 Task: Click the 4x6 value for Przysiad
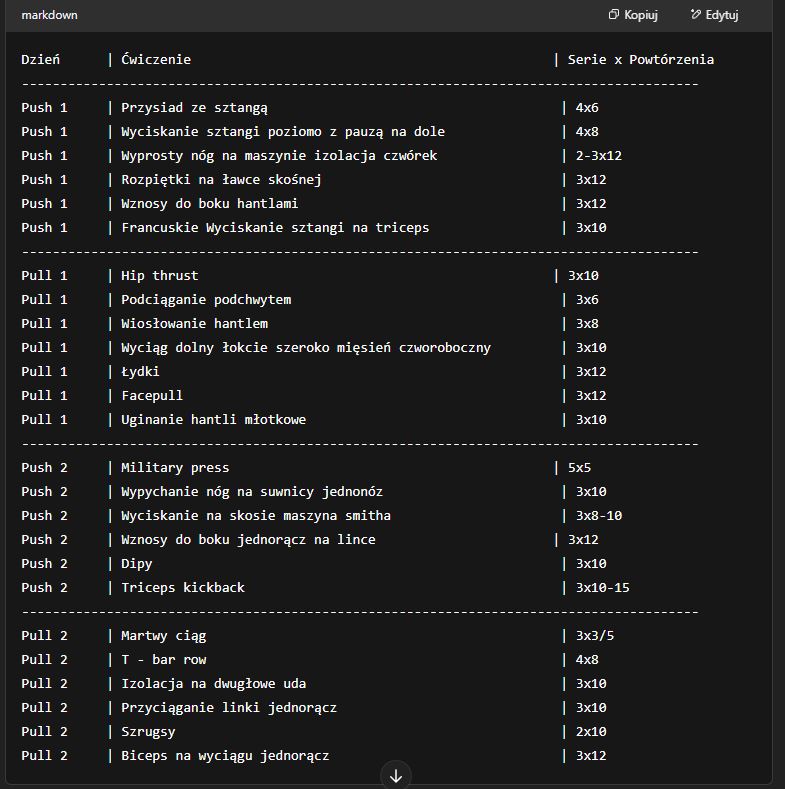[x=587, y=108]
